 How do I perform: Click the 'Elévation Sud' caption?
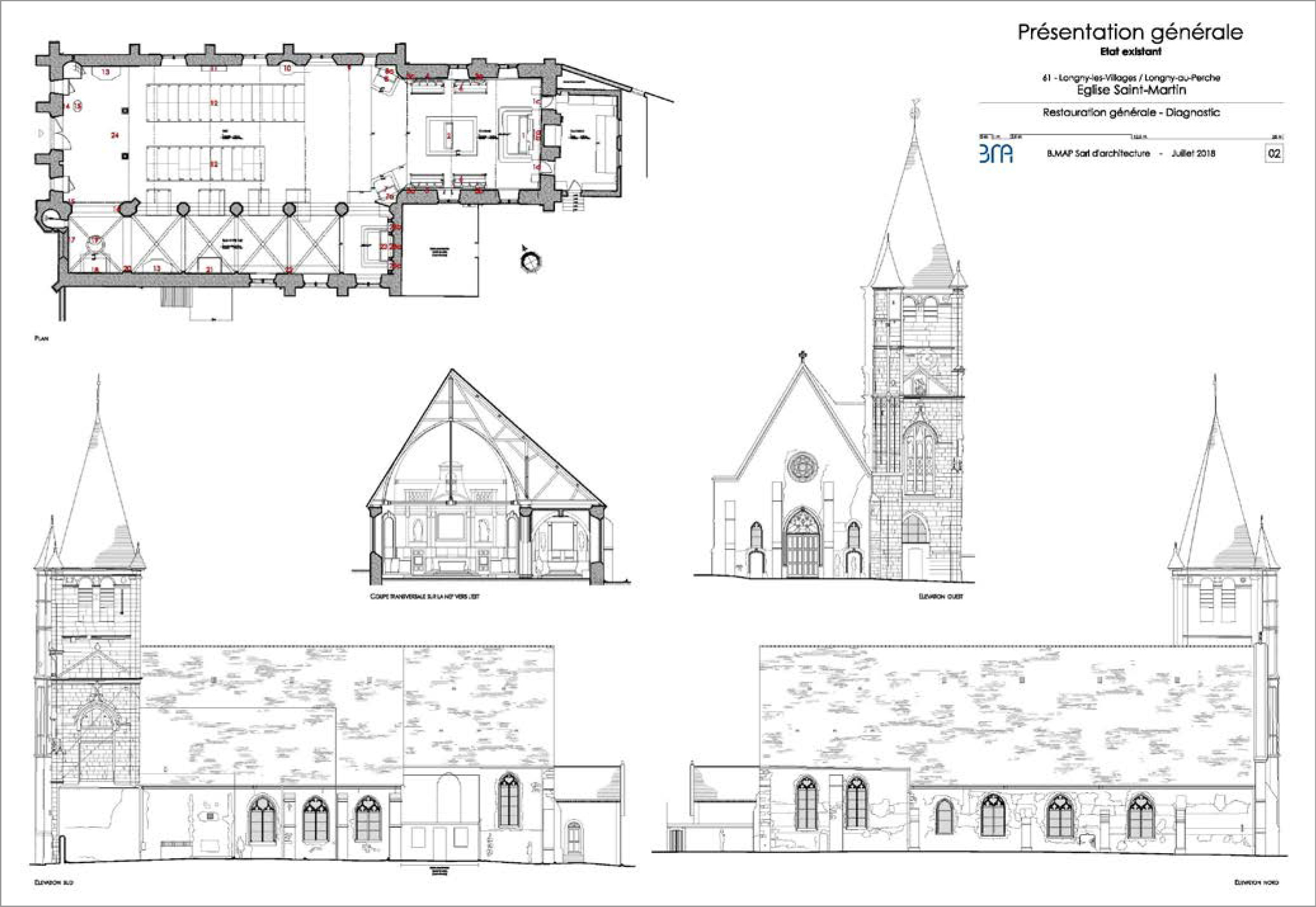(54, 882)
